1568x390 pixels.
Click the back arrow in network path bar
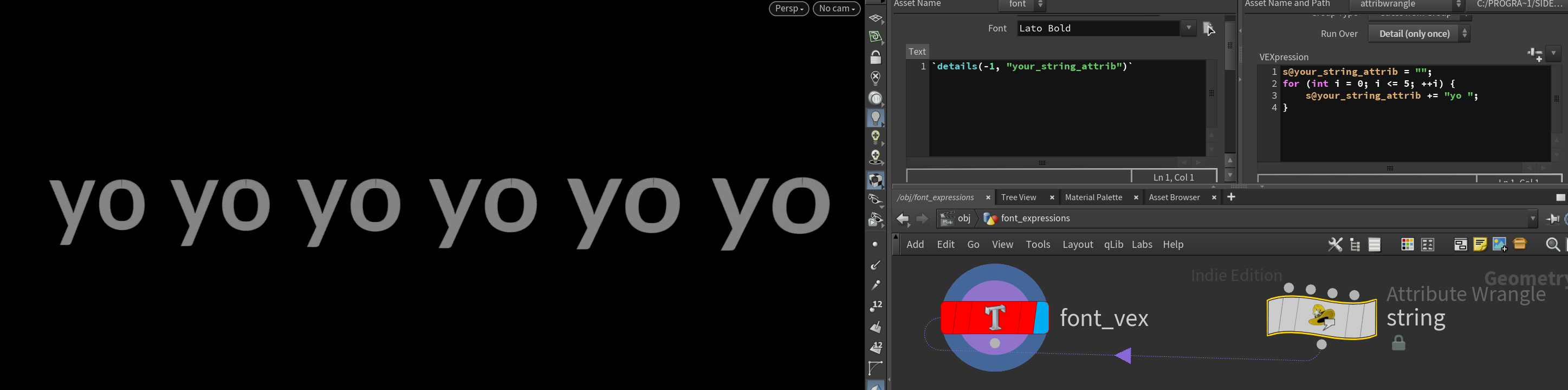click(902, 219)
